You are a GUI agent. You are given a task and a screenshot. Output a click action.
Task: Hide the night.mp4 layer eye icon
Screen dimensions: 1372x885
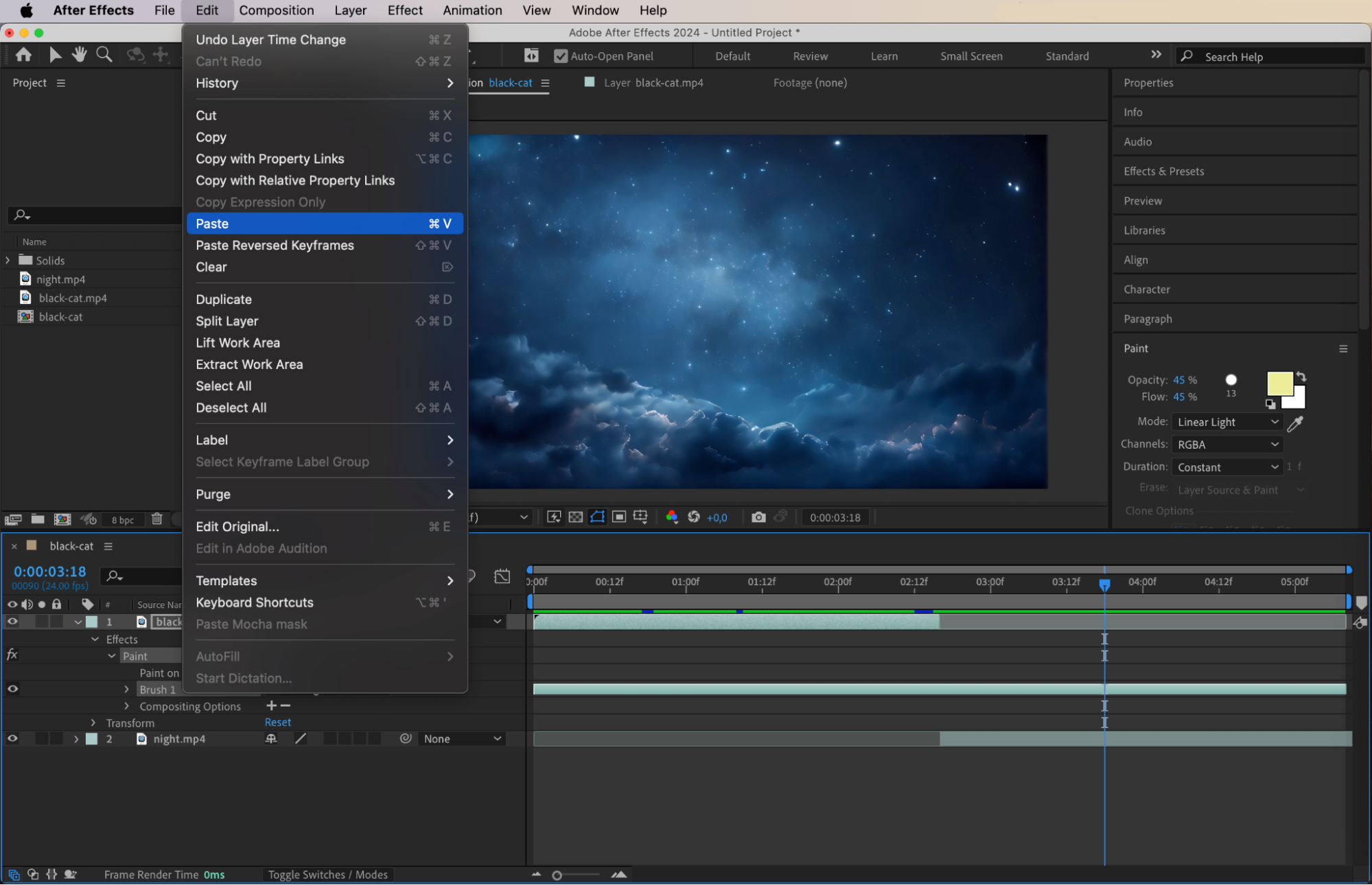click(12, 739)
